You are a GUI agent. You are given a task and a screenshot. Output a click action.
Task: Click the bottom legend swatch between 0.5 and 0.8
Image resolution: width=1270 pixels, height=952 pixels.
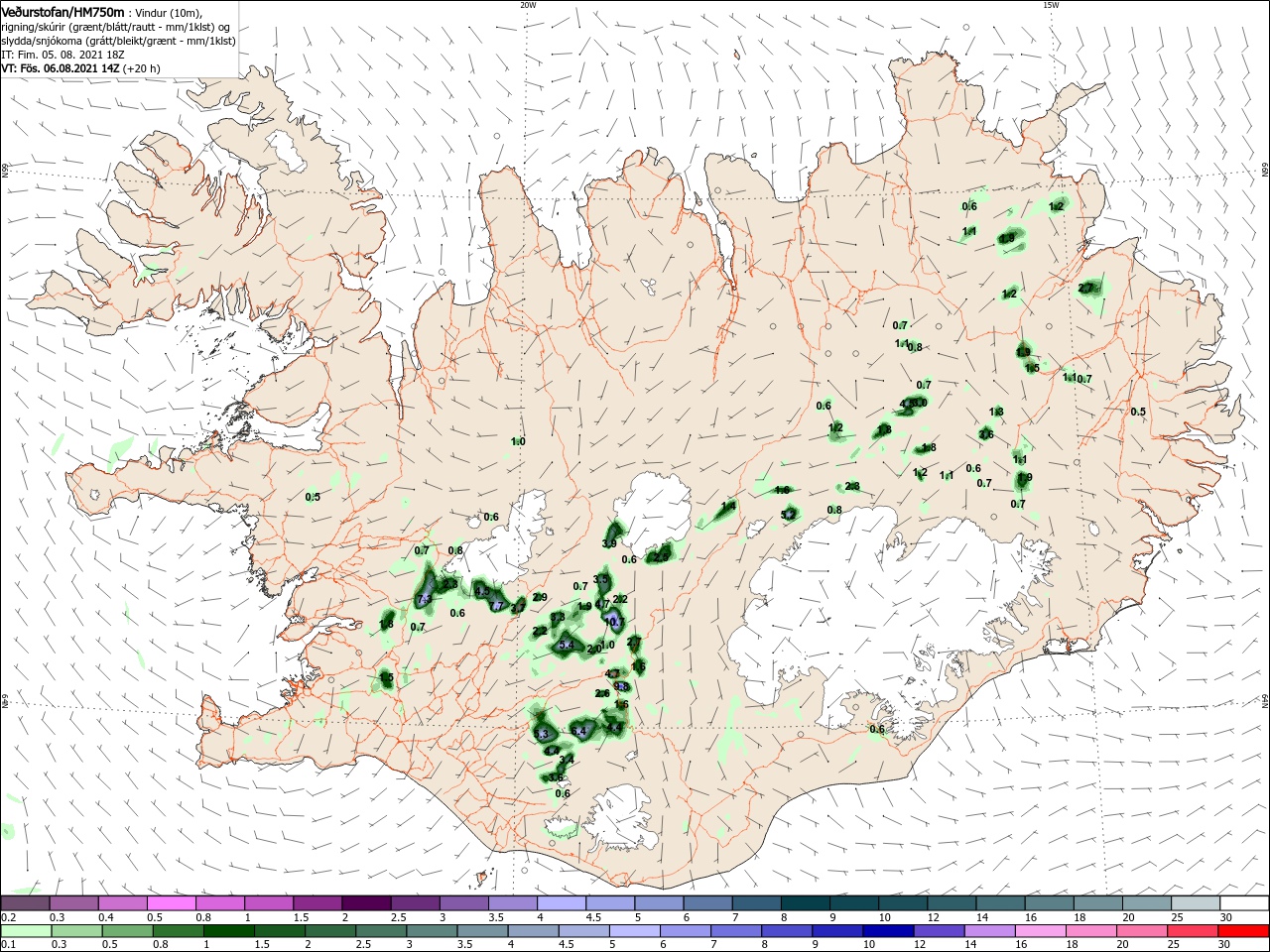127,931
